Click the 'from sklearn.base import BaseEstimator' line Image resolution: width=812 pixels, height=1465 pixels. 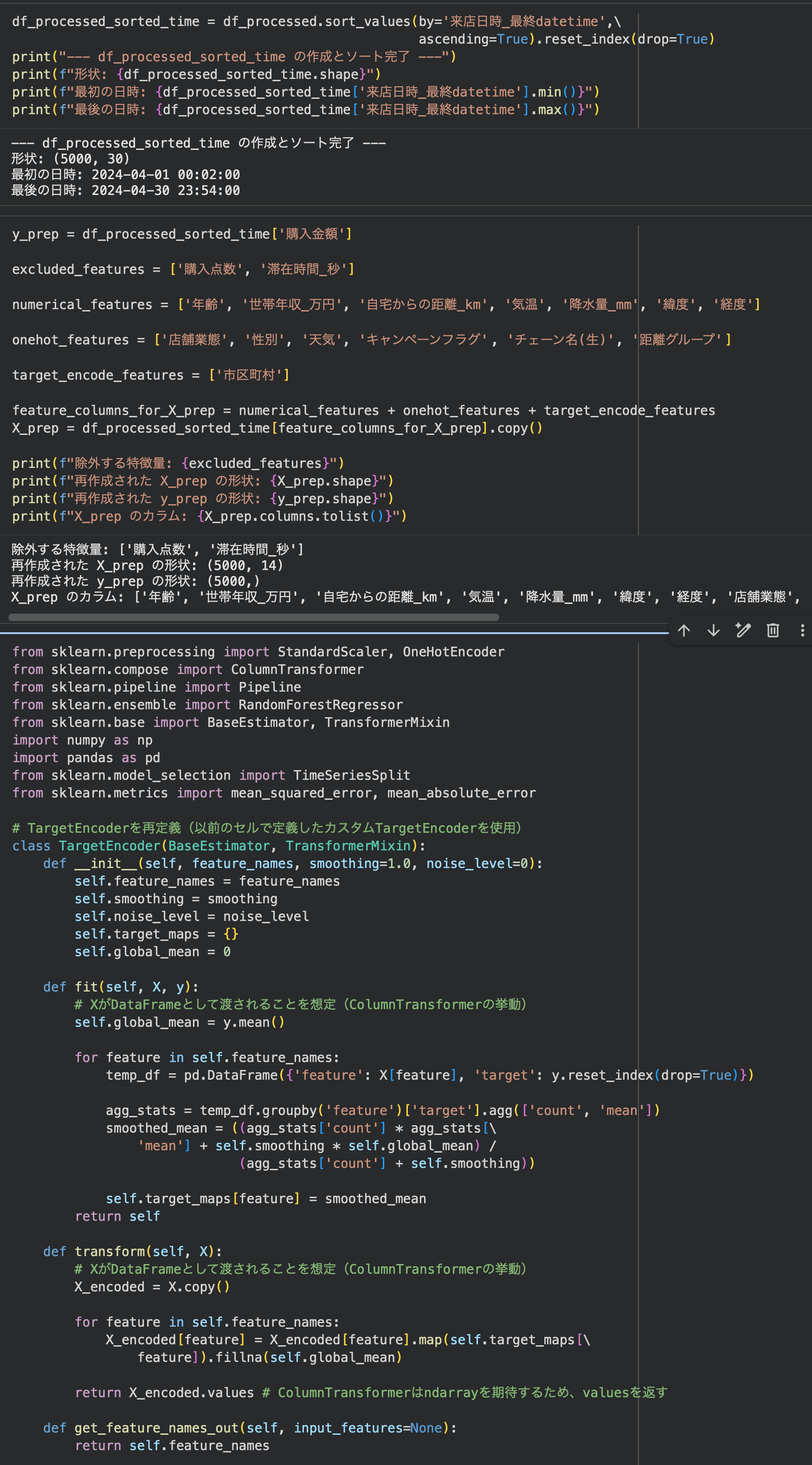[x=231, y=722]
